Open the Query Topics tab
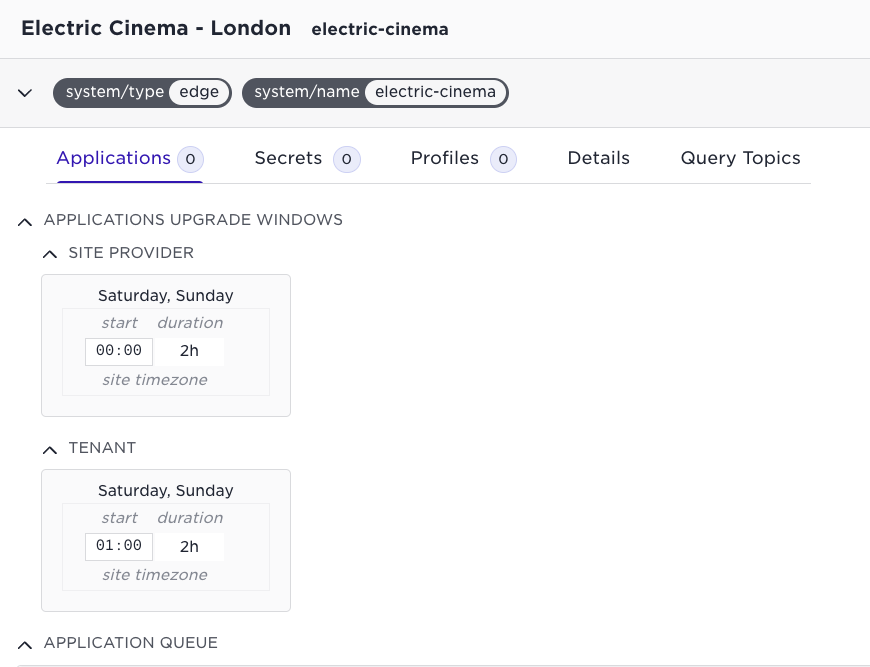Image resolution: width=870 pixels, height=667 pixels. pos(740,158)
